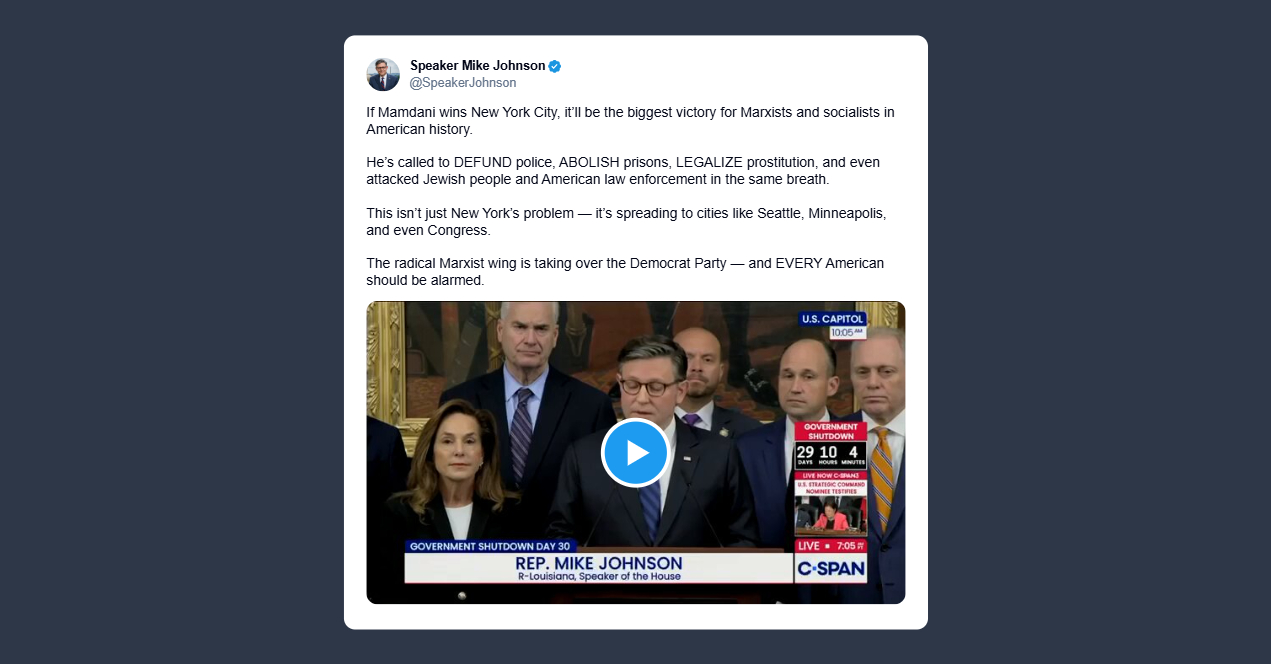Viewport: 1271px width, 664px height.
Task: Click the paragraph beginning 'If Mamdani wins'
Action: click(x=630, y=121)
